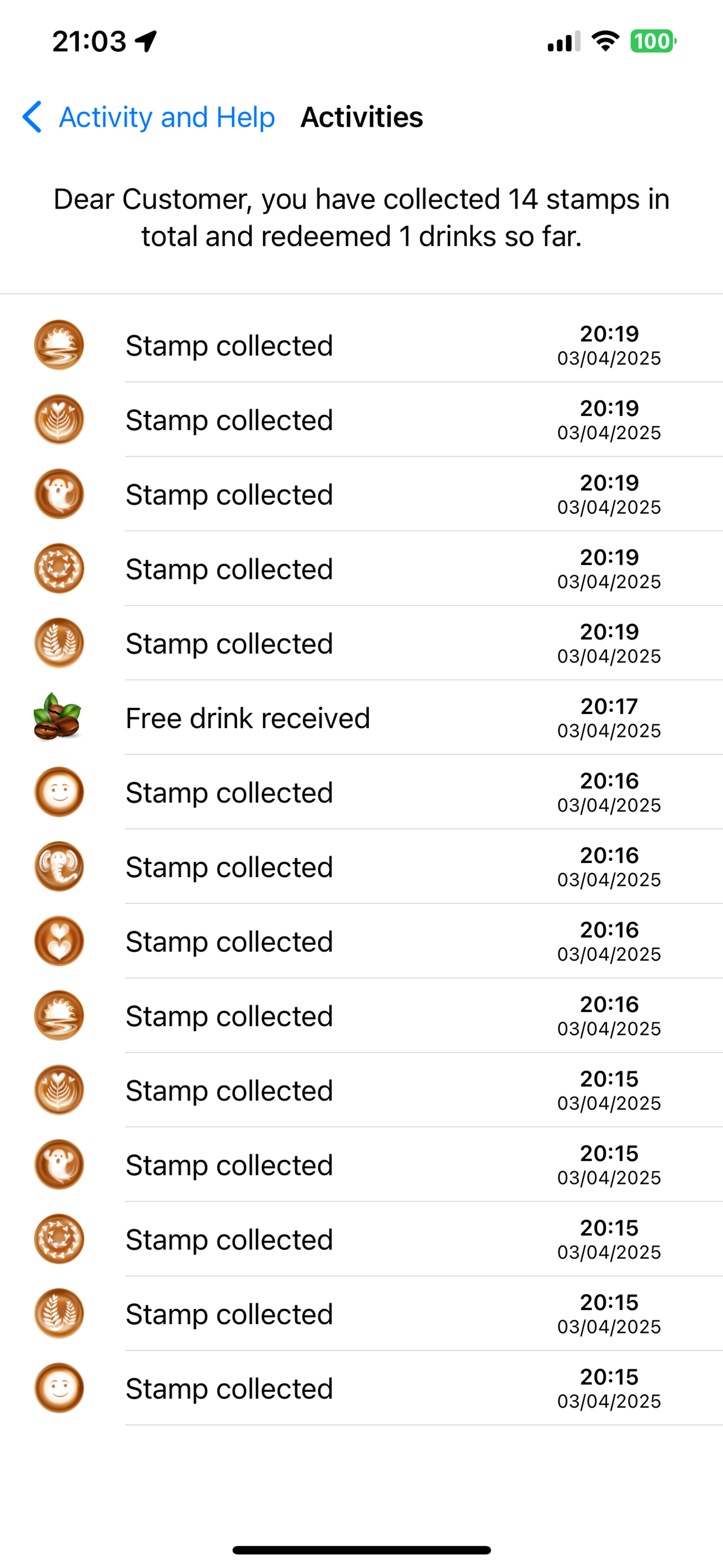723x1568 pixels.
Task: Tap the smiley face stamp at 20:16
Action: coord(59,792)
